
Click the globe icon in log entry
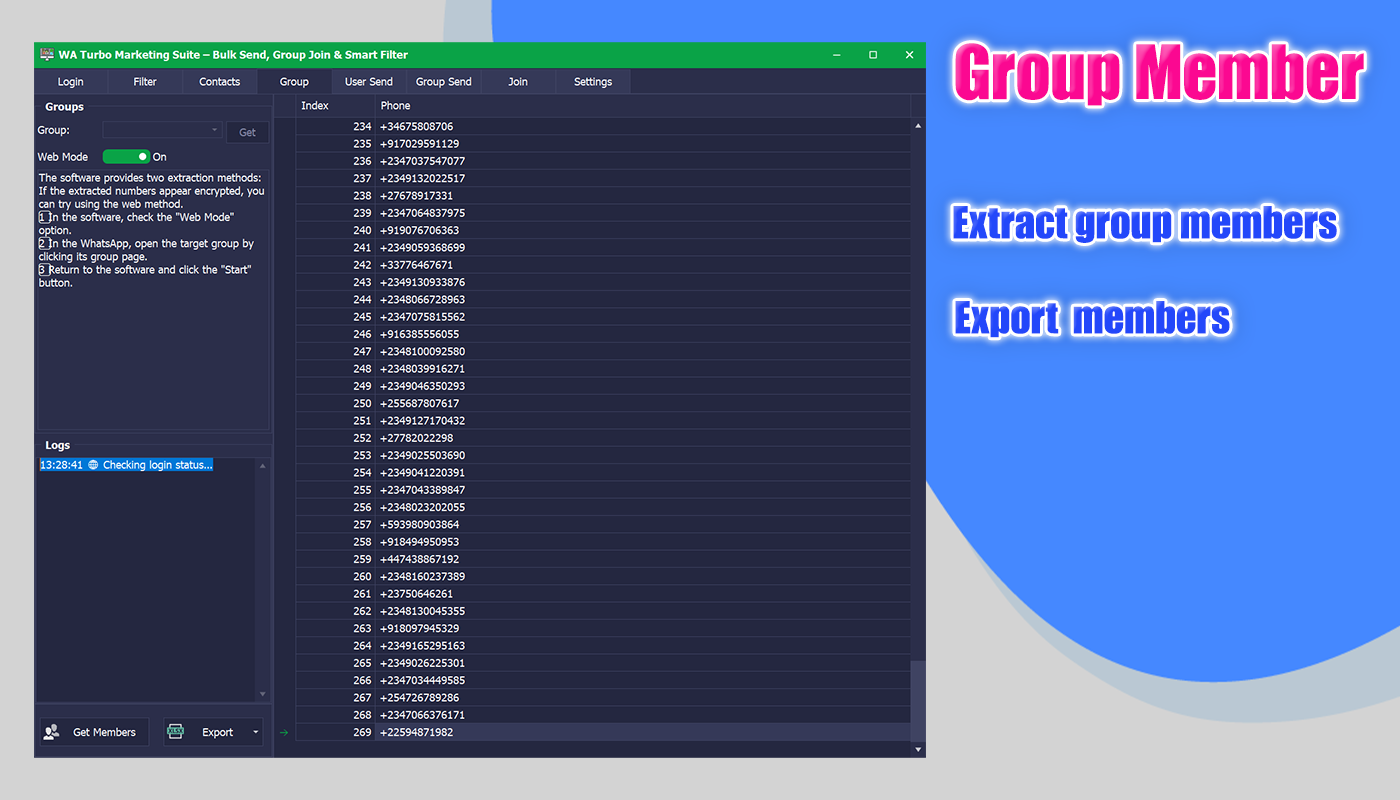pyautogui.click(x=93, y=465)
